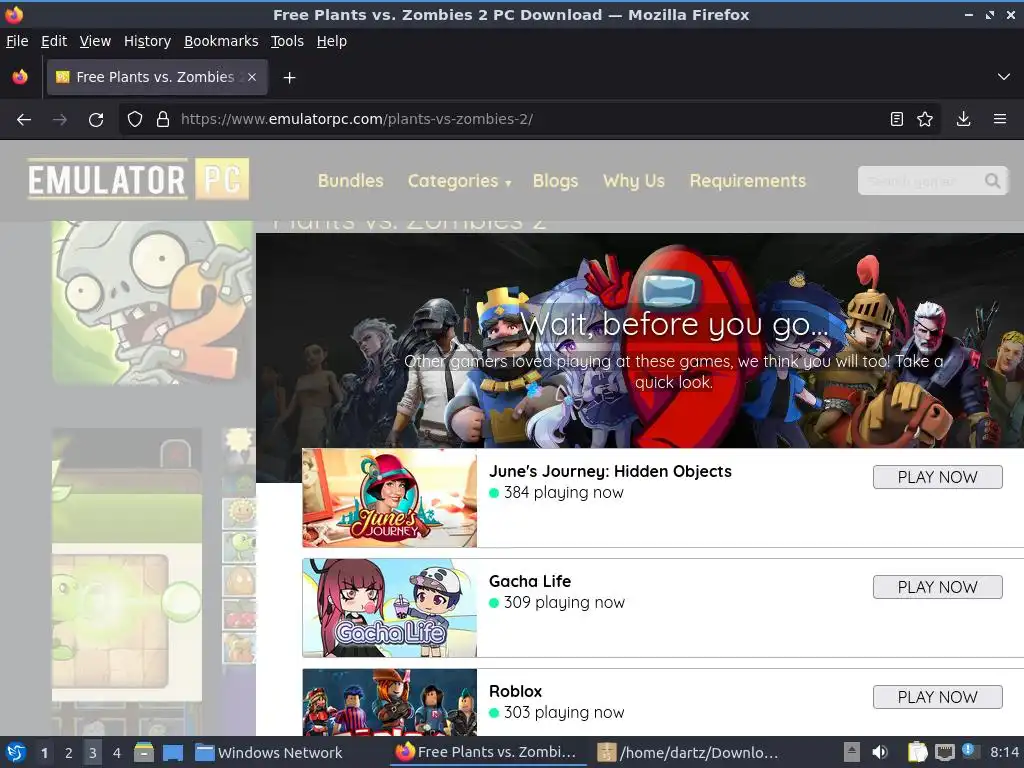Open the notification info tray icon

pos(970,750)
